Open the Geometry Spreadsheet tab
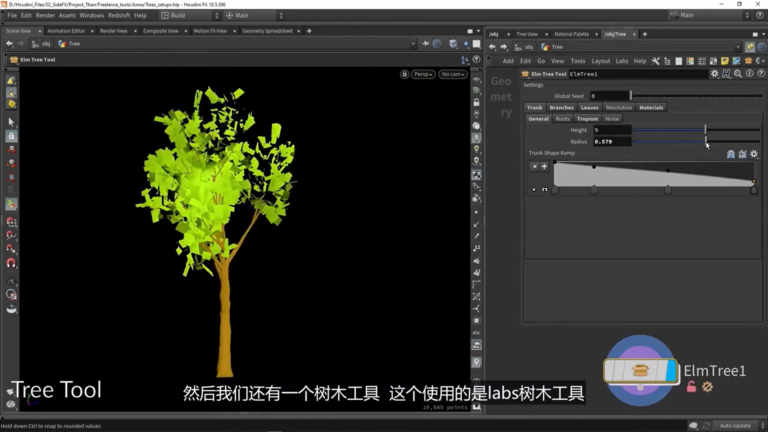 click(267, 31)
